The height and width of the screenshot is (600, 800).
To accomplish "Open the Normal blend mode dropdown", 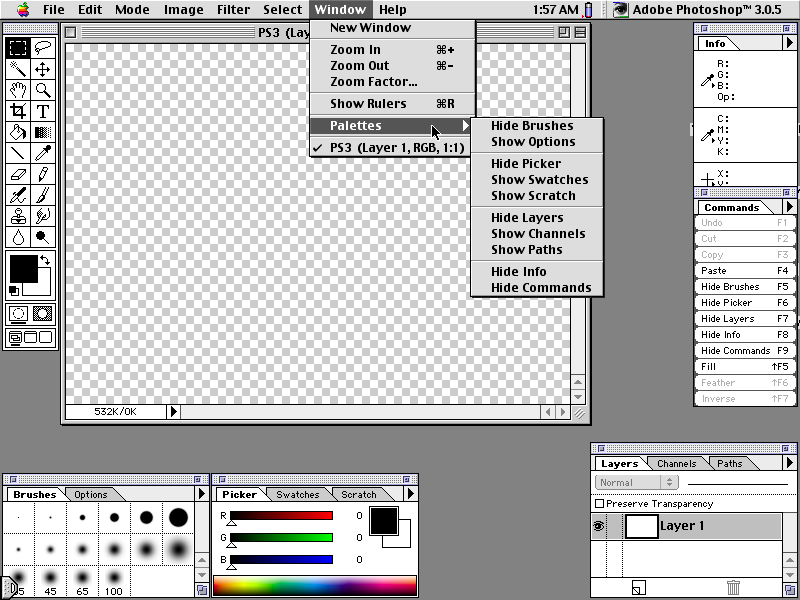I will [x=637, y=482].
